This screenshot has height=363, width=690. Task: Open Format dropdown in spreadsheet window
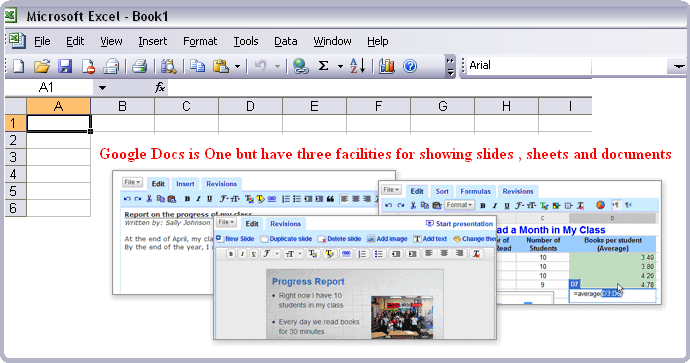coord(459,205)
